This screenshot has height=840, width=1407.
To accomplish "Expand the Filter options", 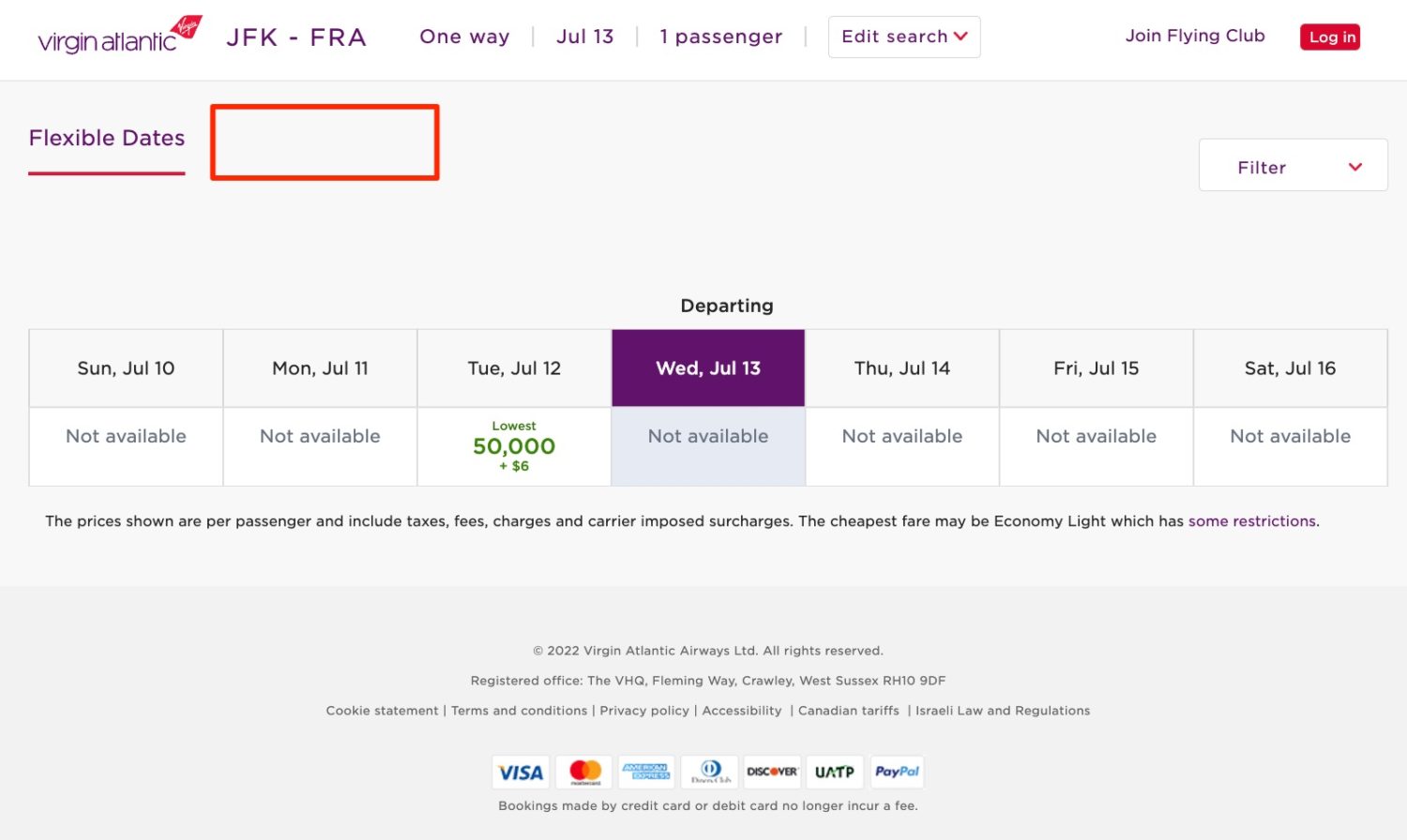I will coord(1293,165).
